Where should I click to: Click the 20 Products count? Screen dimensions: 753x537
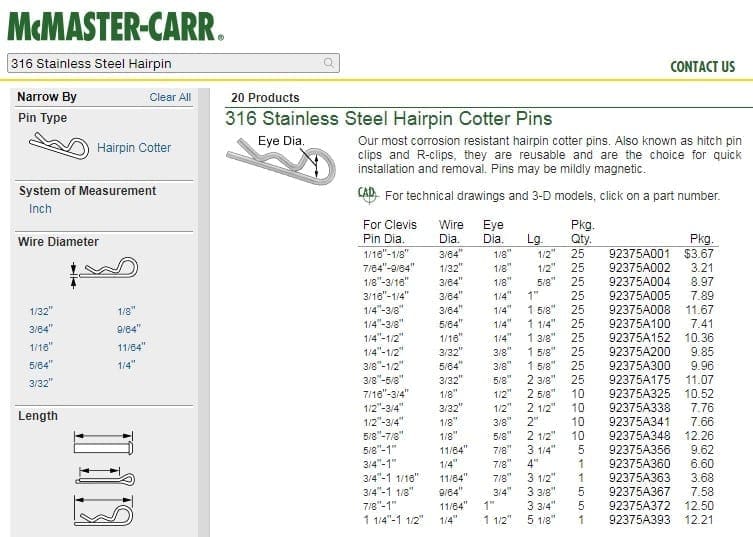click(265, 98)
